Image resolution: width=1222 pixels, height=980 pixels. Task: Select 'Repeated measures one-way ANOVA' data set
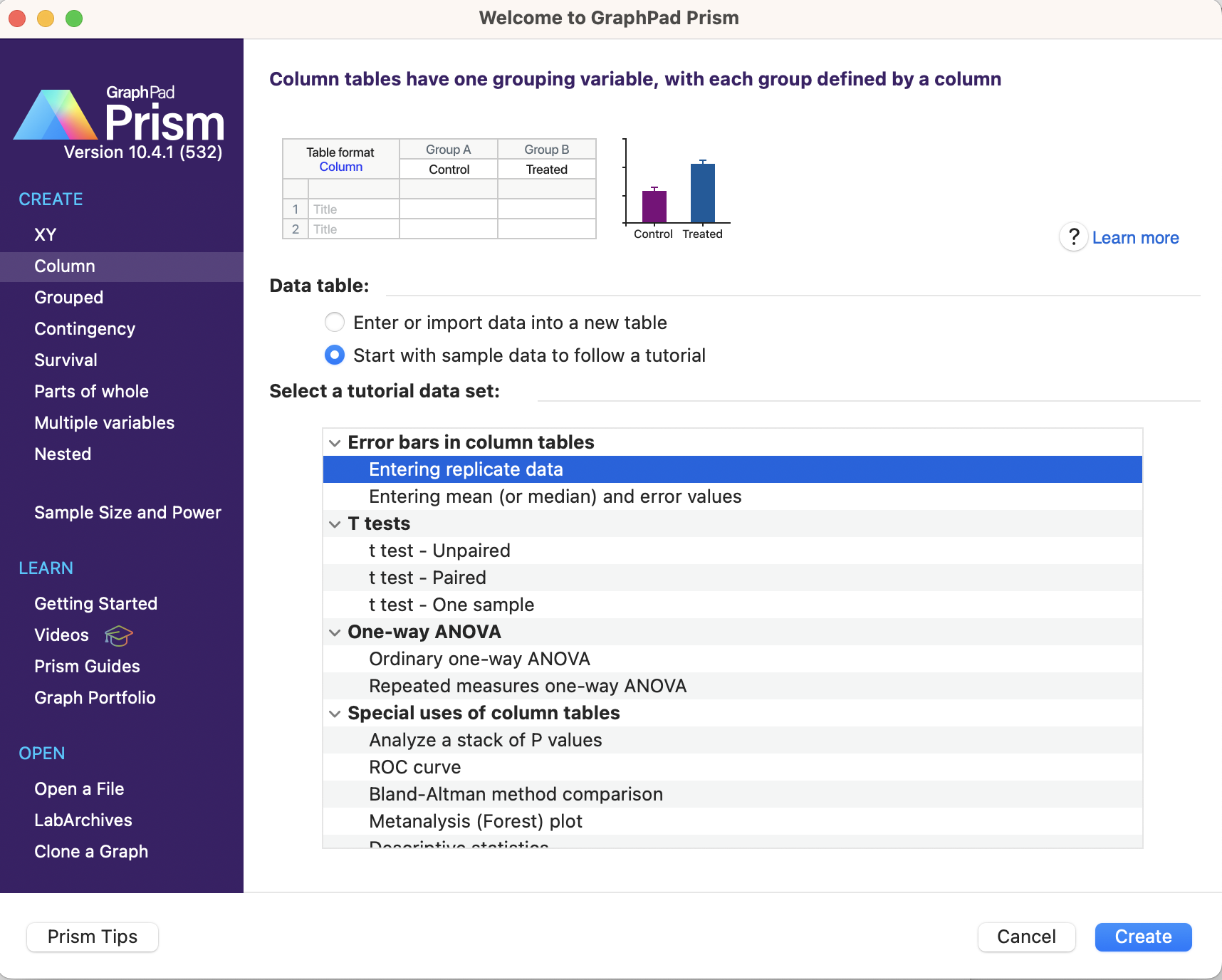coord(733,686)
